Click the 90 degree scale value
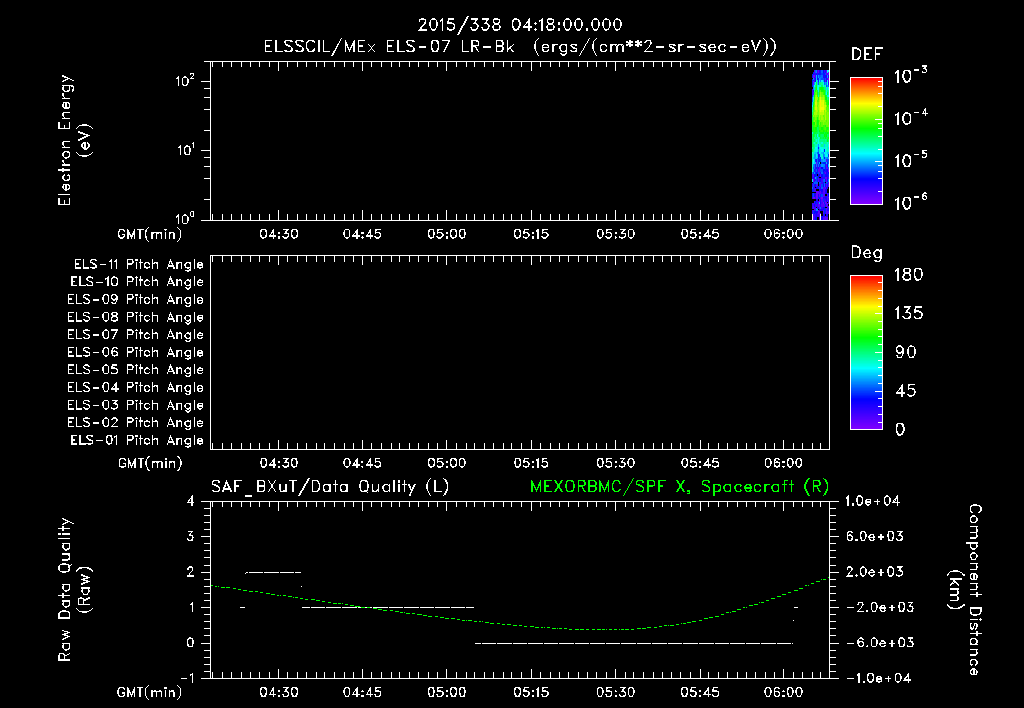Screen dimensions: 1024x708 (906, 352)
